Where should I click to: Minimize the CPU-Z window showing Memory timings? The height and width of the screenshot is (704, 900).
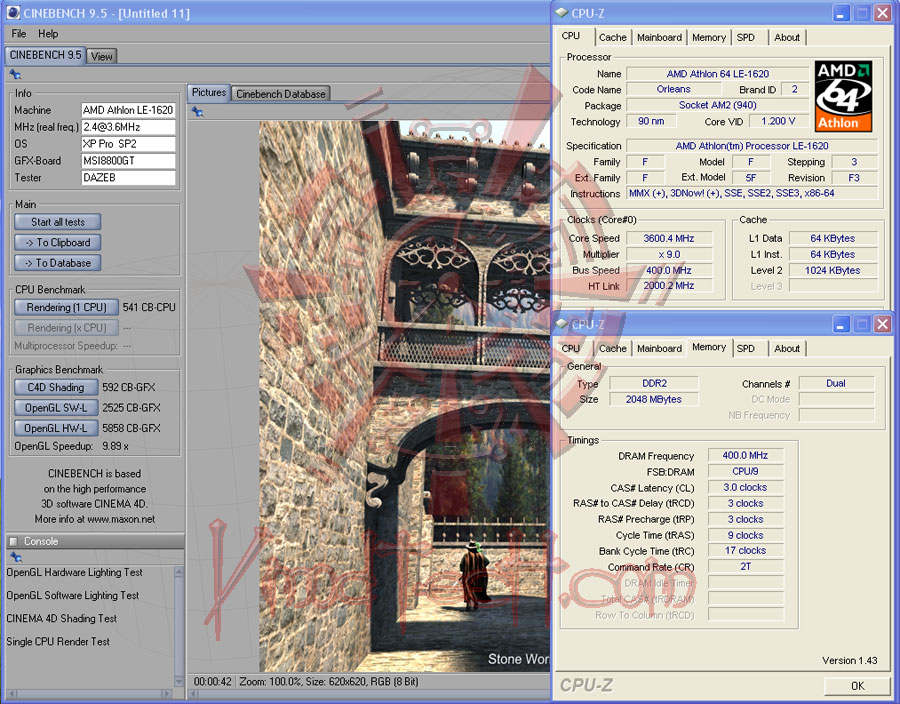tap(839, 325)
